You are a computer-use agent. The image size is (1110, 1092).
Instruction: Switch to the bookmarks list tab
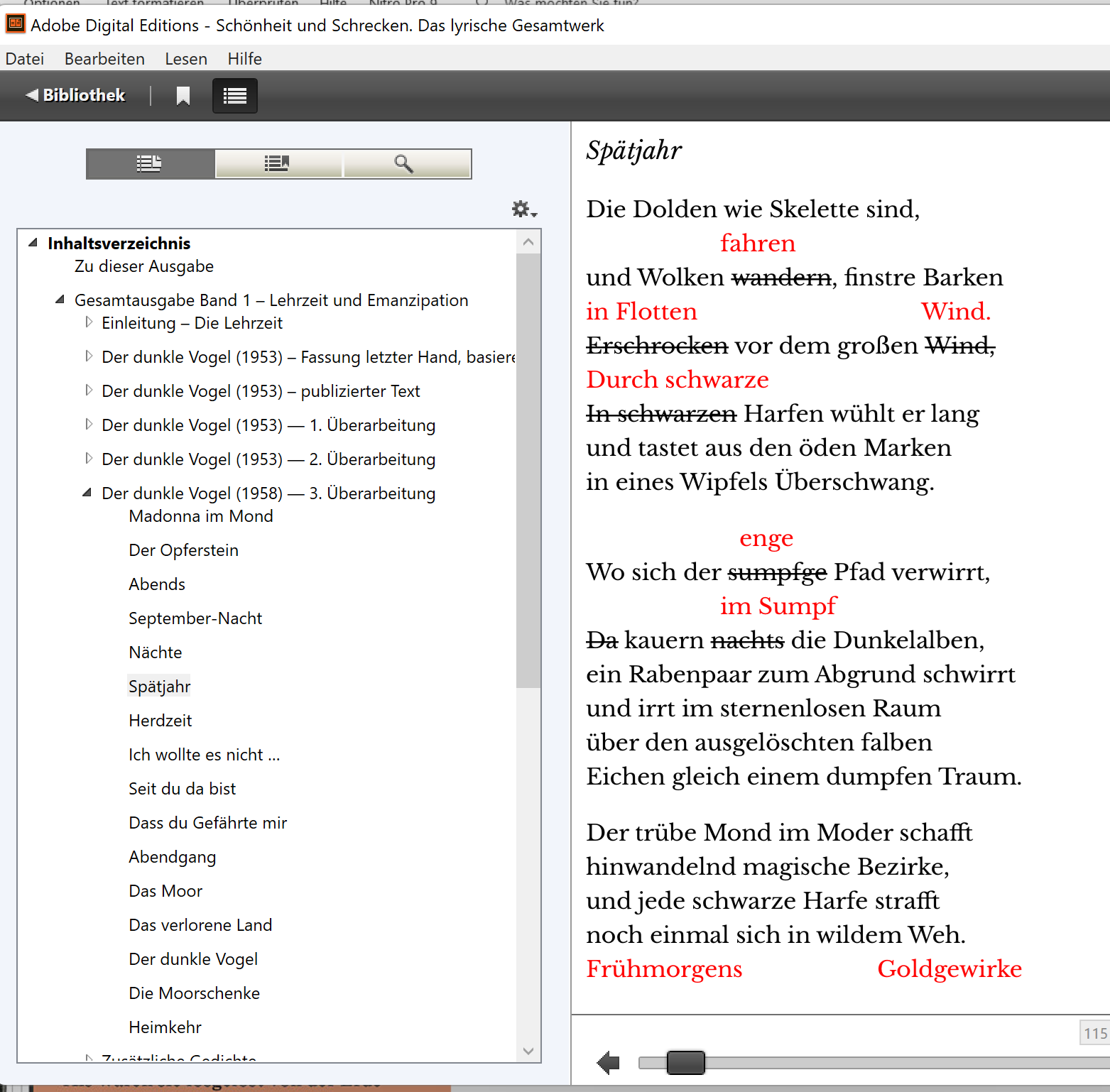[278, 164]
